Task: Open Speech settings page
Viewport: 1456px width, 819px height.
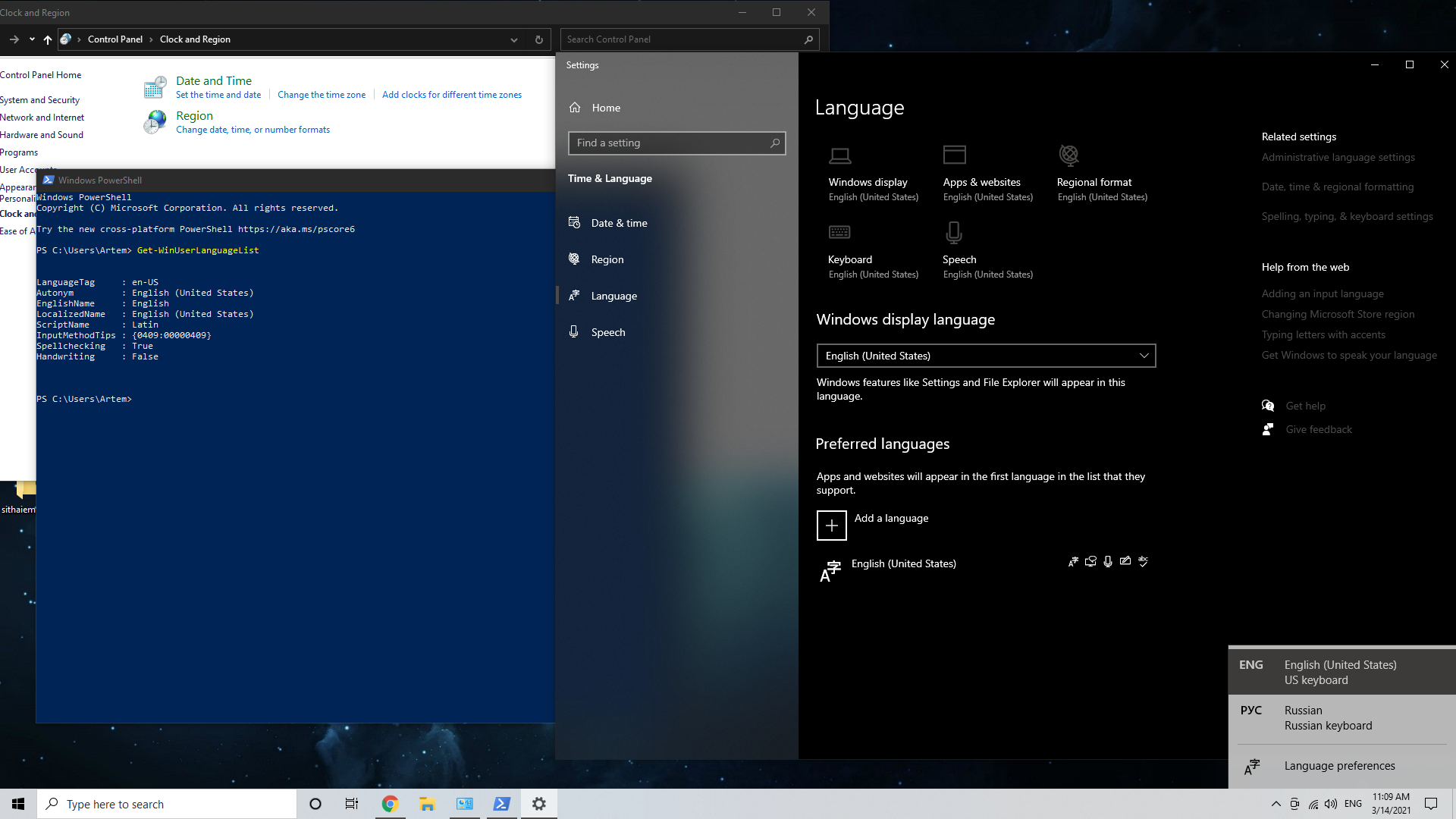Action: 676,332
